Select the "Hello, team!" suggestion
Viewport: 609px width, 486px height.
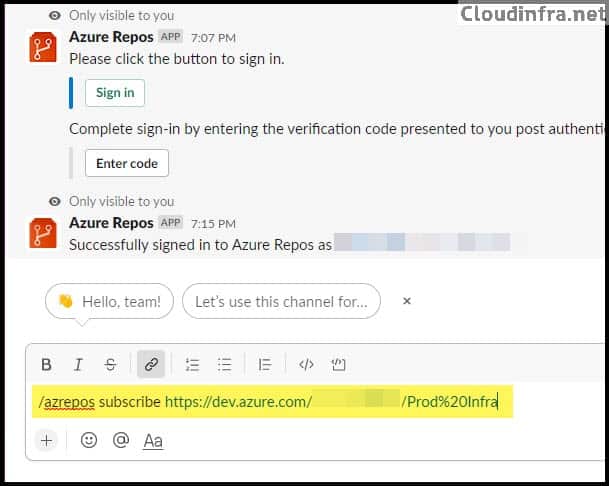pos(110,301)
